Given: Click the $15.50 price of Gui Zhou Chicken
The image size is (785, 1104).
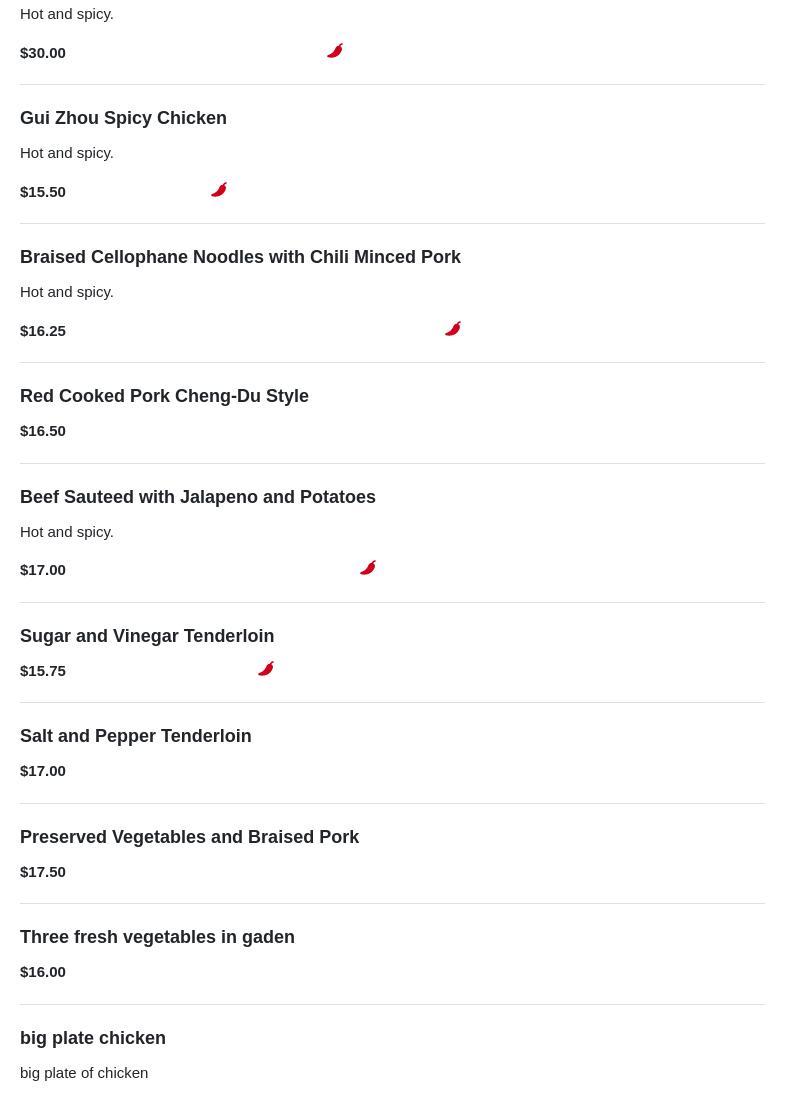Looking at the screenshot, I should click(x=43, y=192).
